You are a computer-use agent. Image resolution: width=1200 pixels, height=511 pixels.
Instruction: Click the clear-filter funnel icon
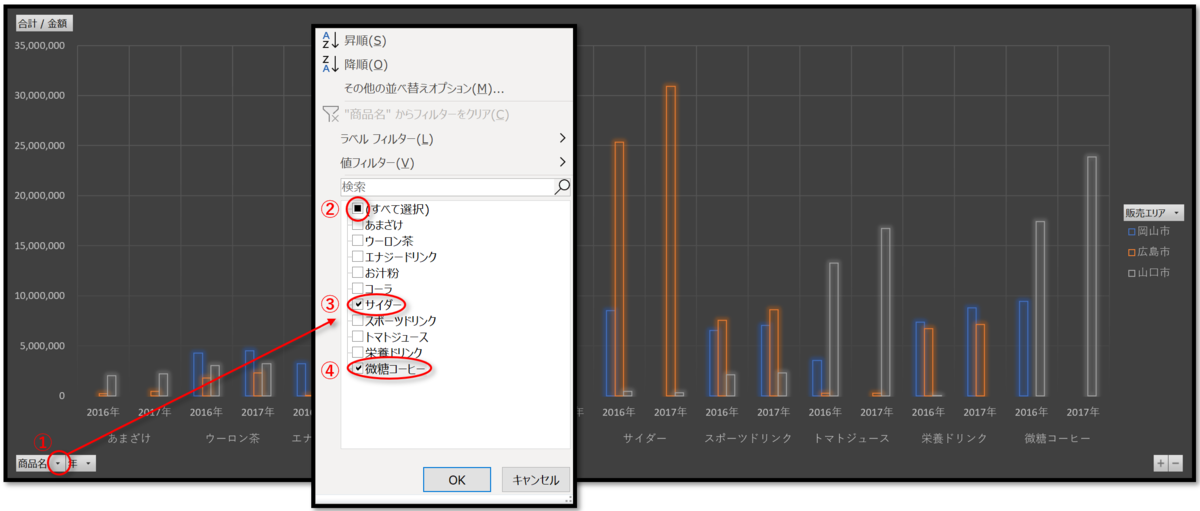331,114
